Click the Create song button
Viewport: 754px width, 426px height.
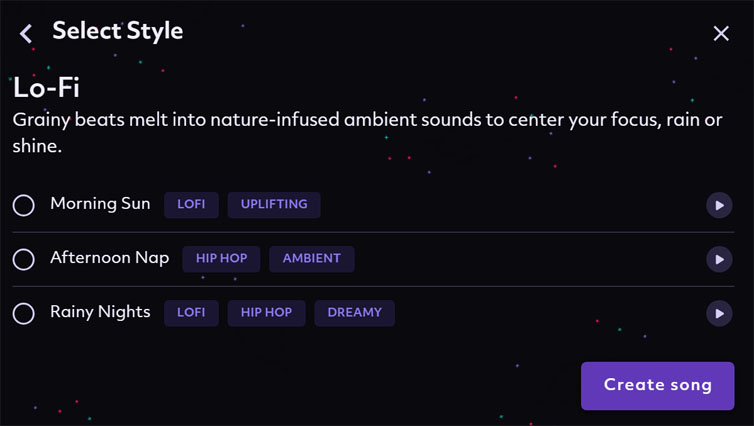tap(657, 386)
